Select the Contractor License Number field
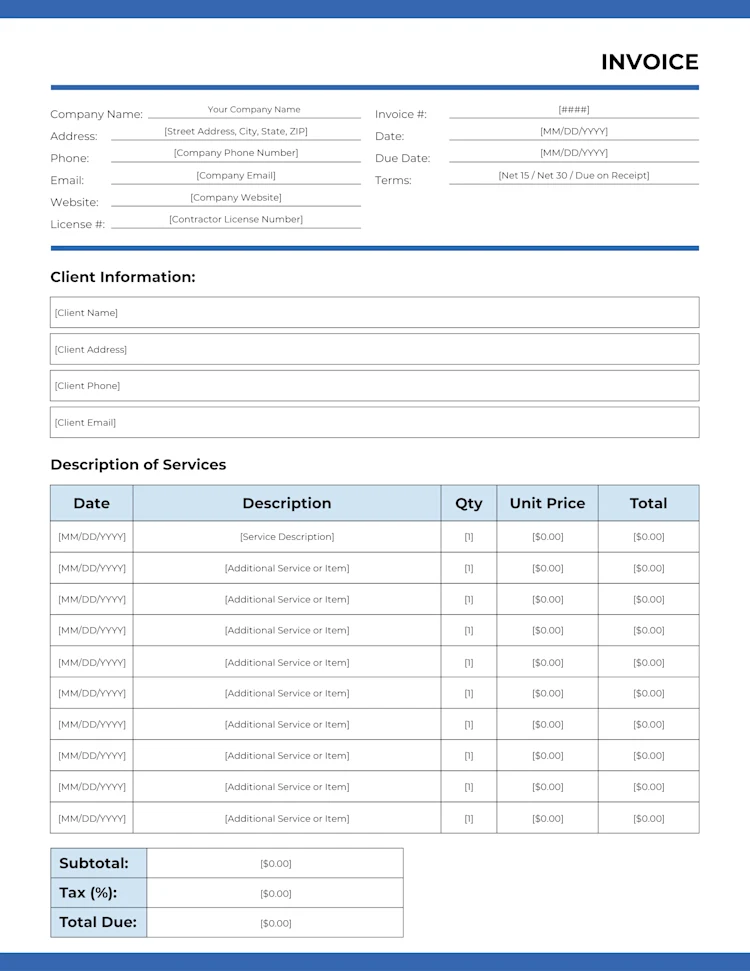Screen dimensions: 750x971 tap(236, 219)
